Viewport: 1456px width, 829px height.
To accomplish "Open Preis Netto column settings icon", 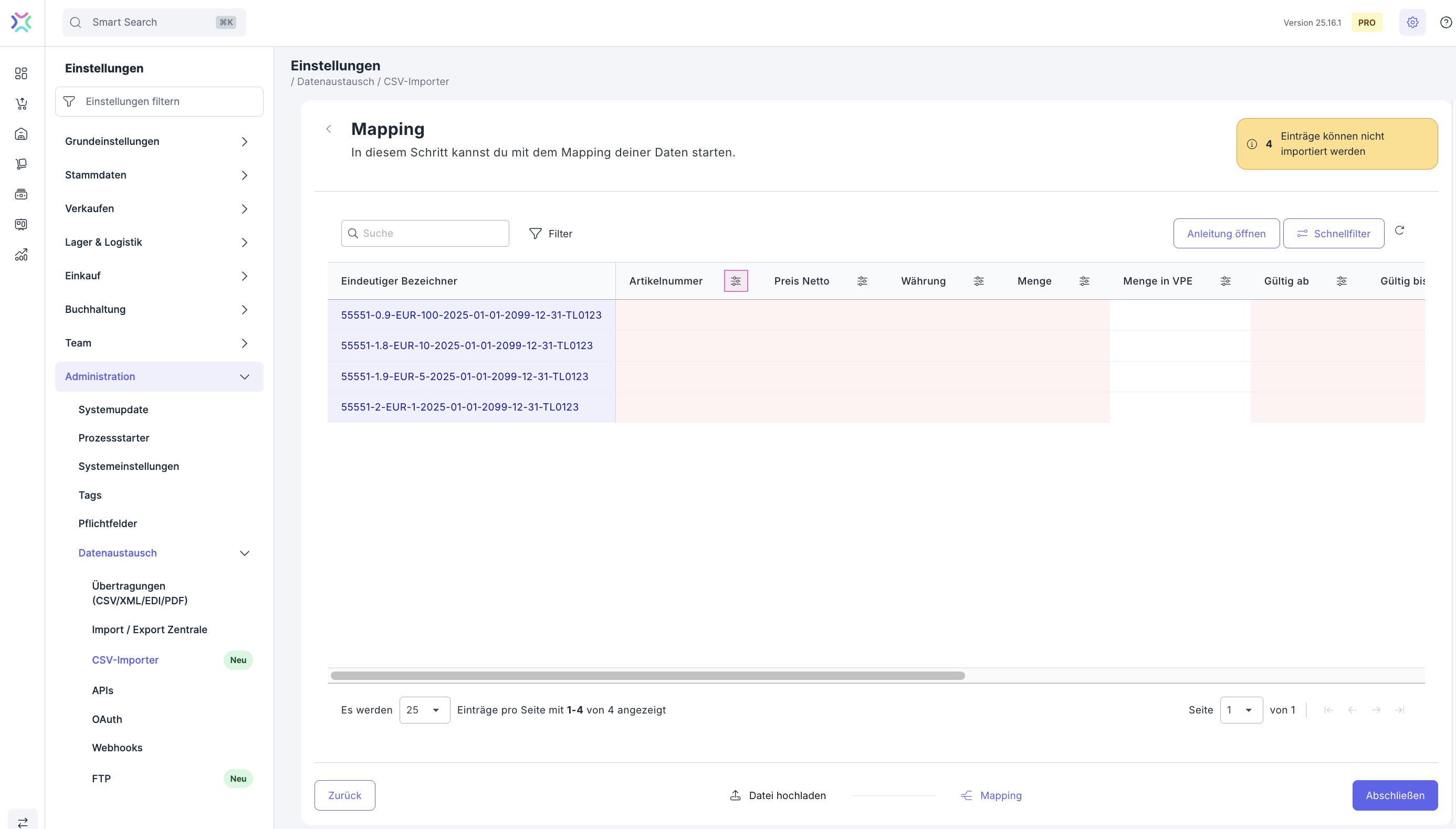I will 862,281.
